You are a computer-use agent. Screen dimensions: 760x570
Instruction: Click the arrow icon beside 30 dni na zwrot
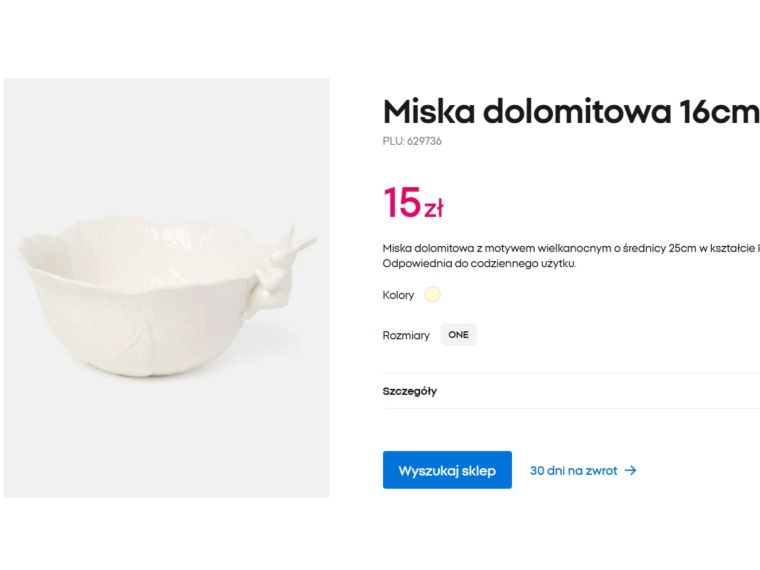click(x=630, y=470)
